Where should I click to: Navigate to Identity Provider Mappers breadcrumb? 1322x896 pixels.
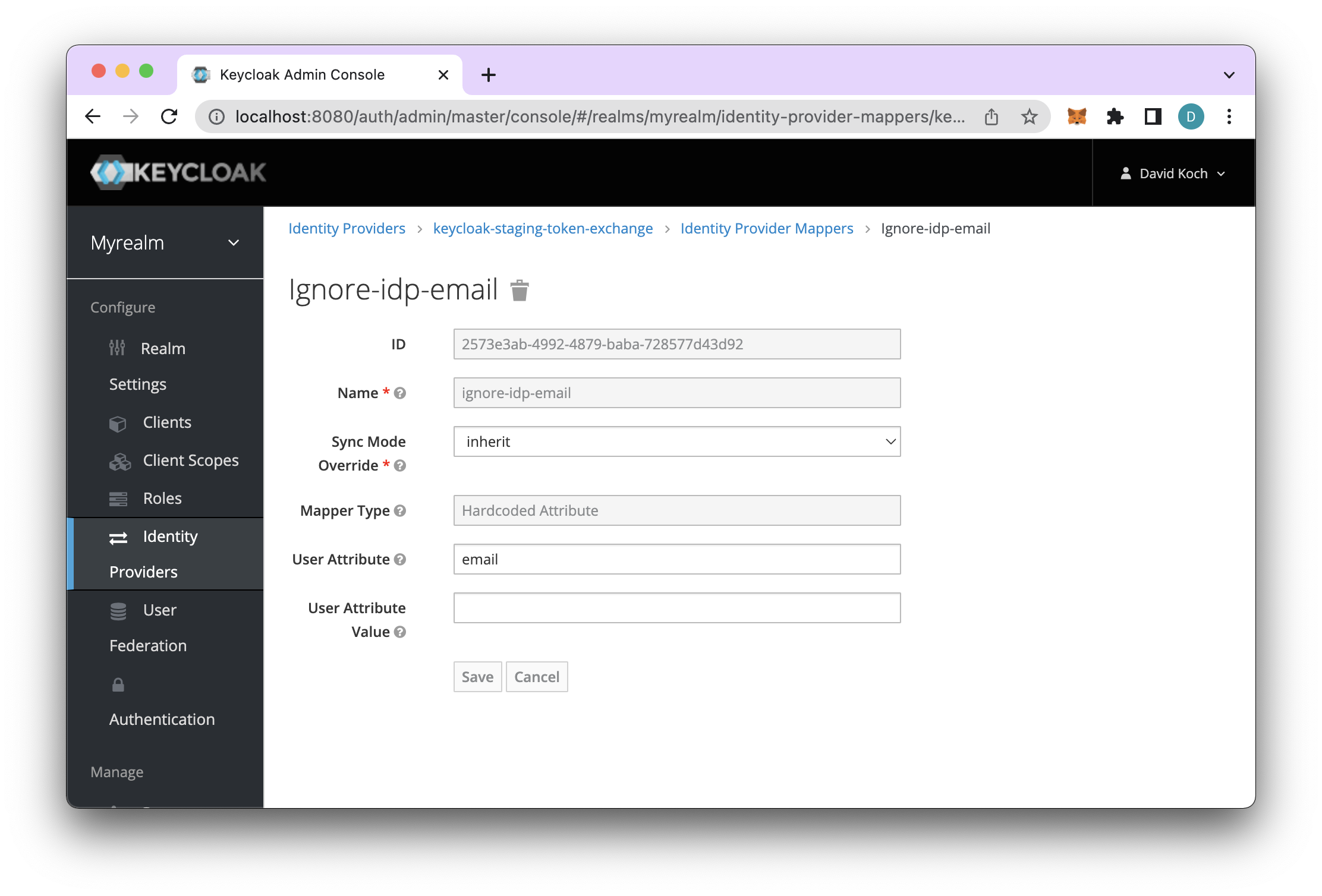766,228
